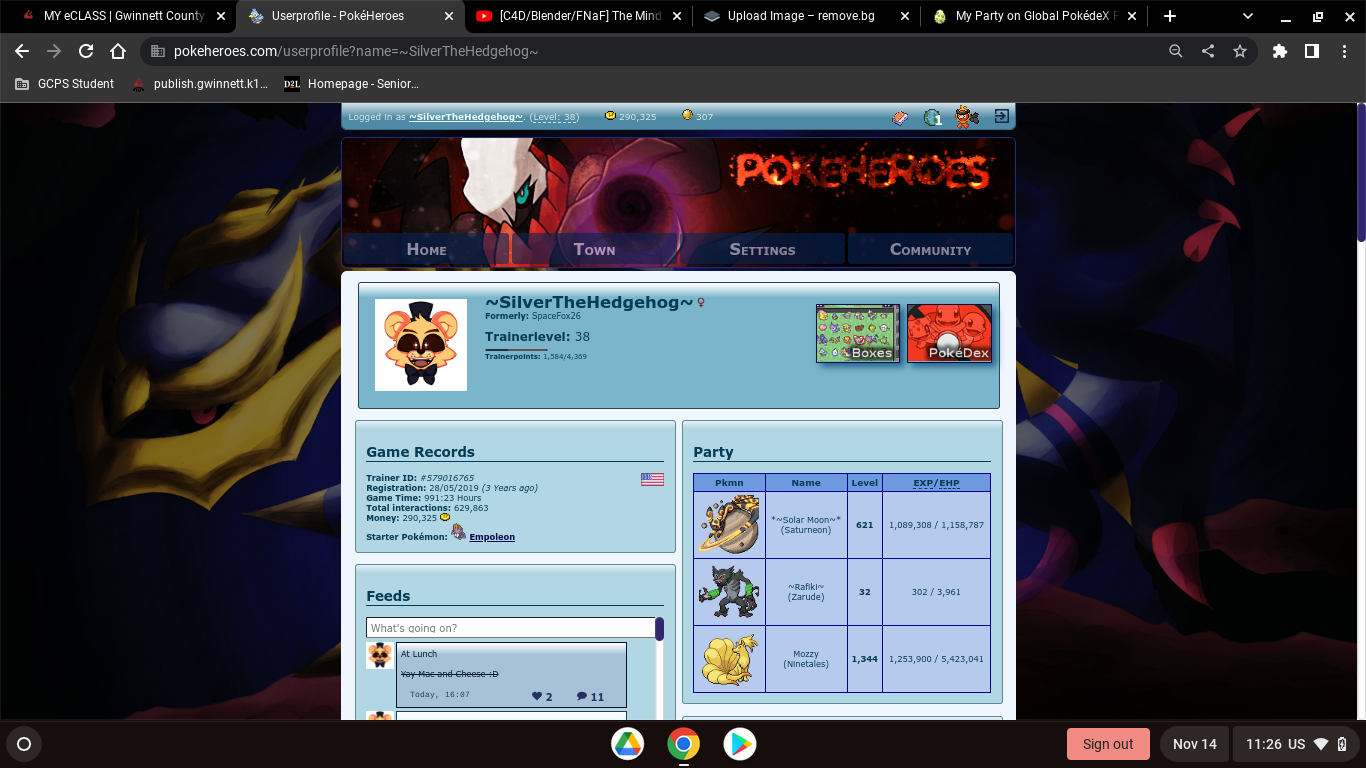The height and width of the screenshot is (768, 1366).
Task: Click the Empoleon sprite icon
Action: click(459, 533)
